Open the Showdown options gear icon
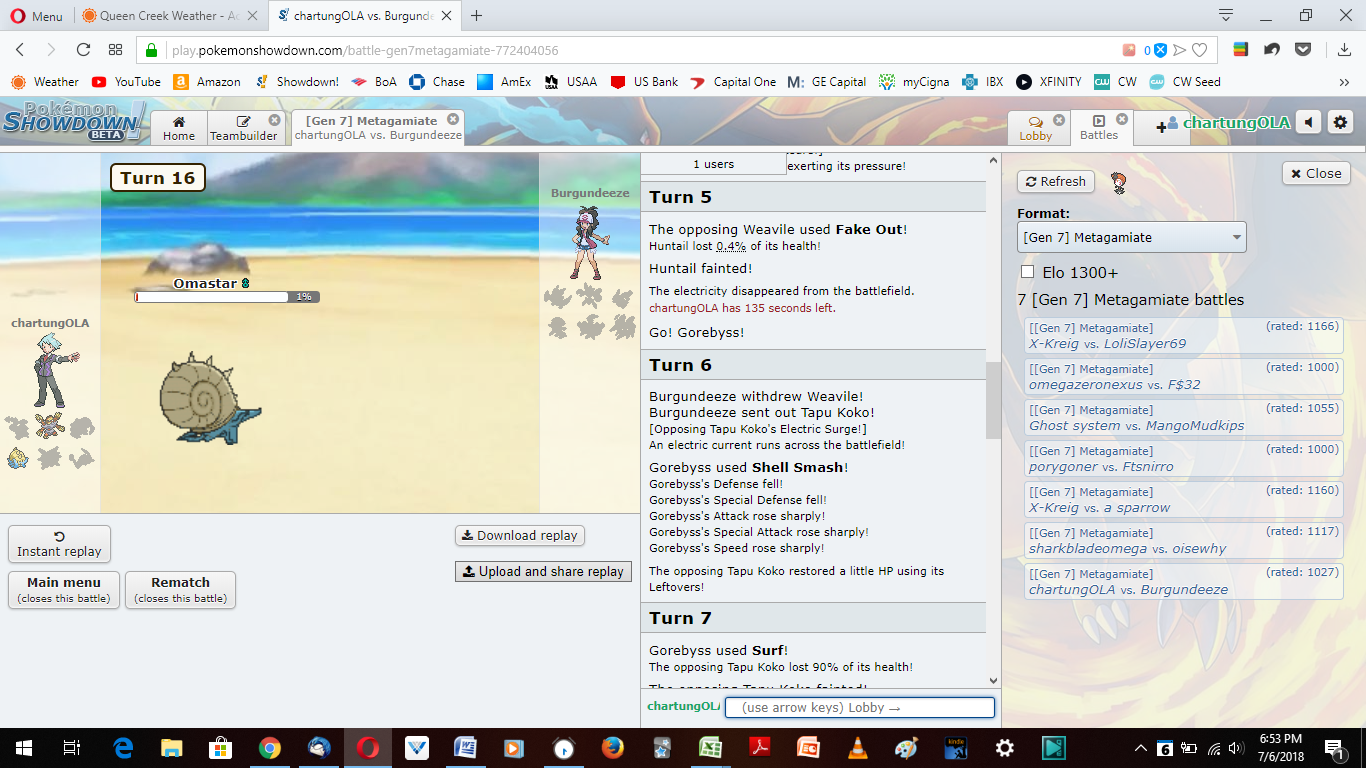Image resolution: width=1366 pixels, height=768 pixels. tap(1340, 123)
